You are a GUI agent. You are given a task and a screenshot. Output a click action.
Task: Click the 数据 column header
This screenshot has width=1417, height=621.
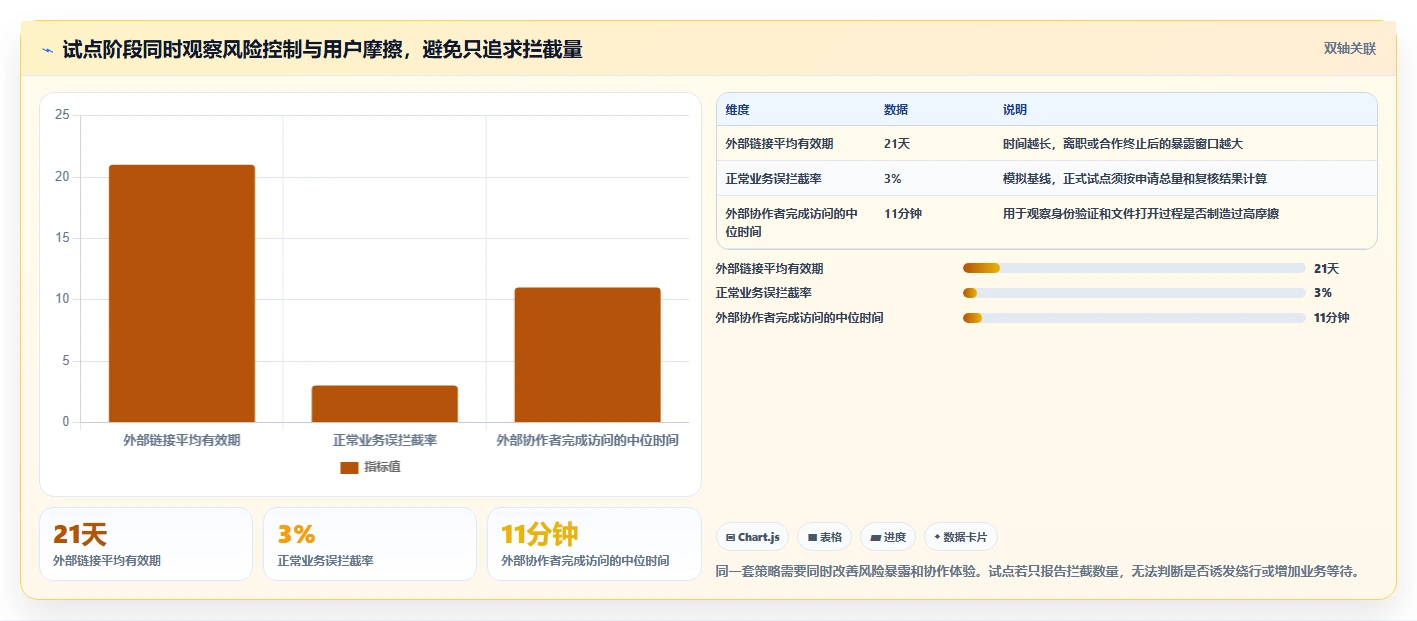click(x=896, y=110)
